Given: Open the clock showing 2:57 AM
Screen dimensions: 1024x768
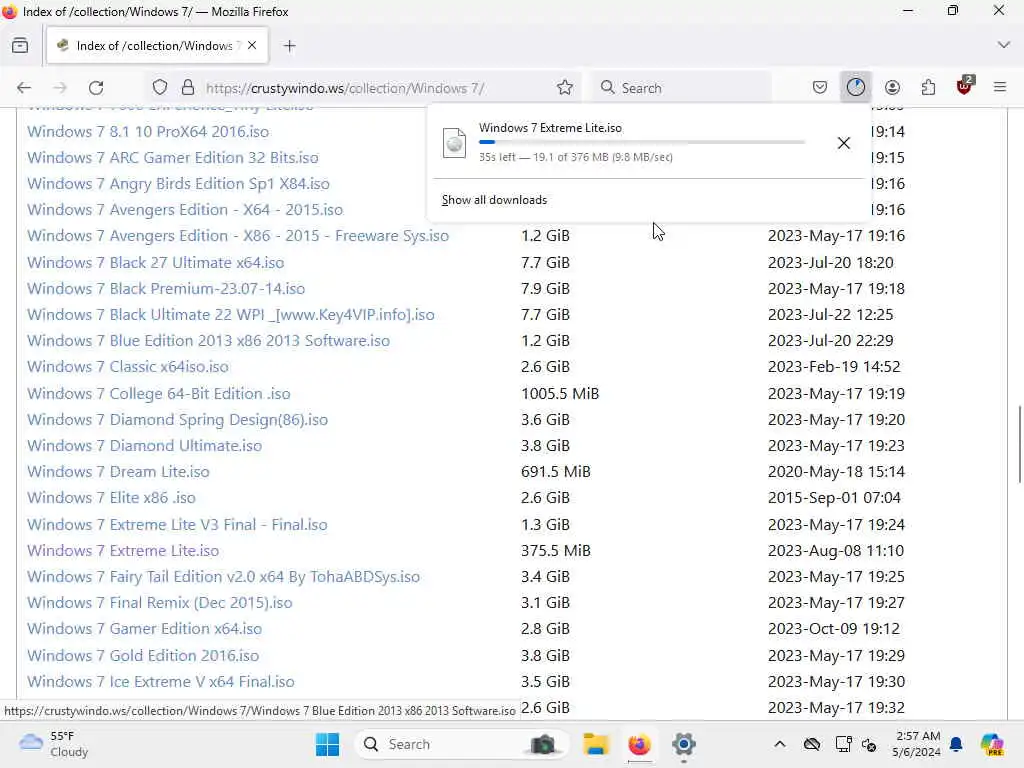Looking at the screenshot, I should pyautogui.click(x=916, y=744).
